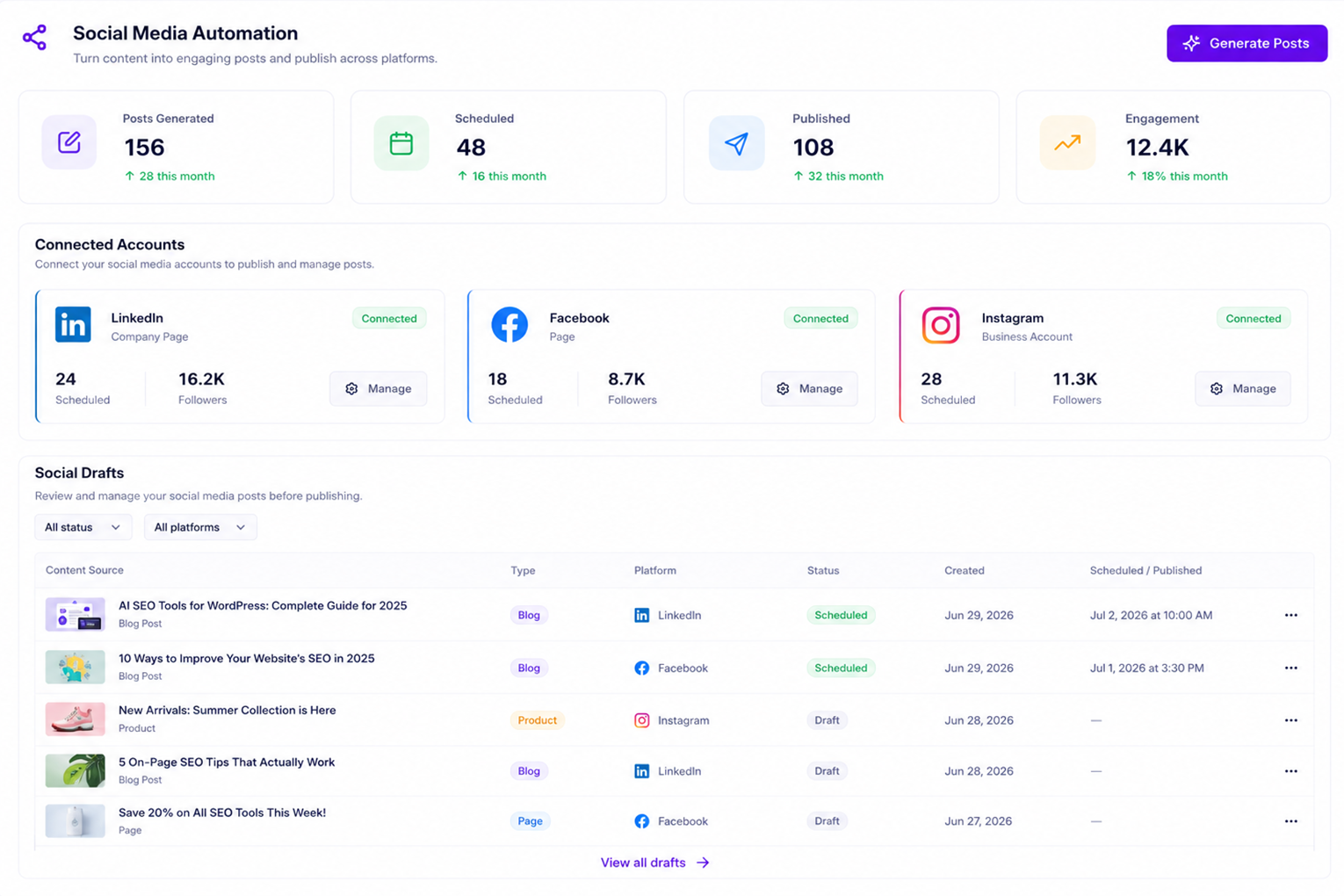
Task: Open title 'Save 20% on All SEO Tools This Week!'
Action: [222, 813]
